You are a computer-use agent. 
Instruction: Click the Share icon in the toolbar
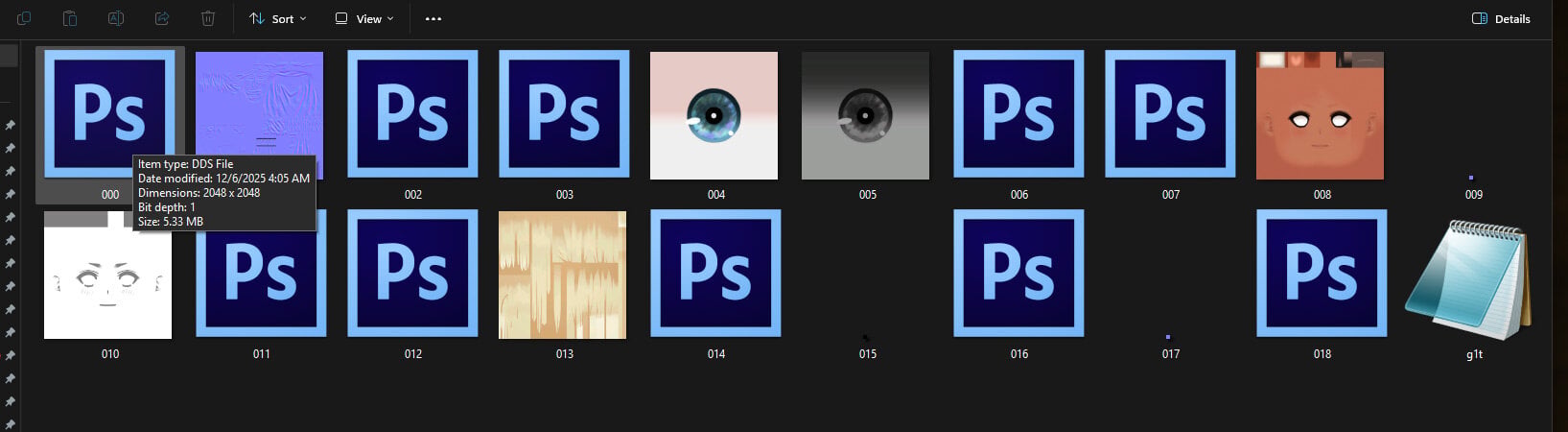point(162,18)
